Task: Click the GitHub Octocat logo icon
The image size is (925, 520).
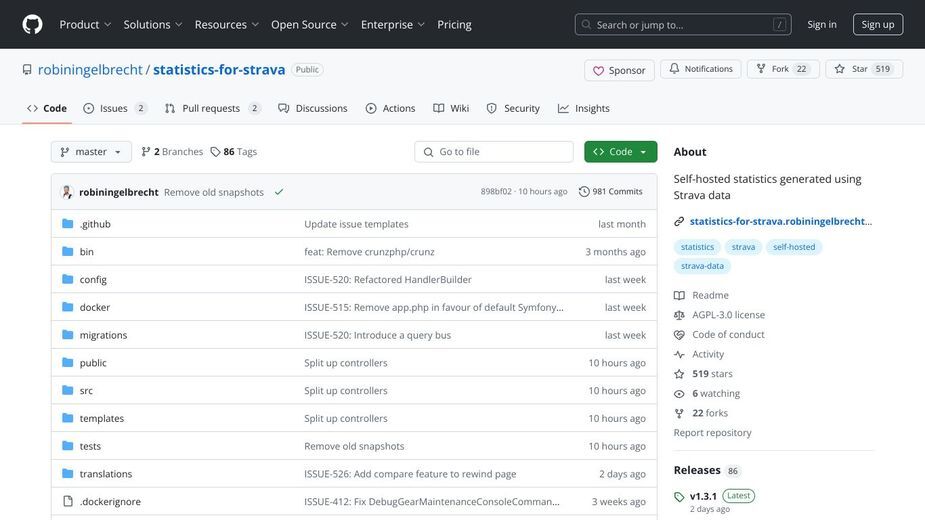Action: coord(32,24)
